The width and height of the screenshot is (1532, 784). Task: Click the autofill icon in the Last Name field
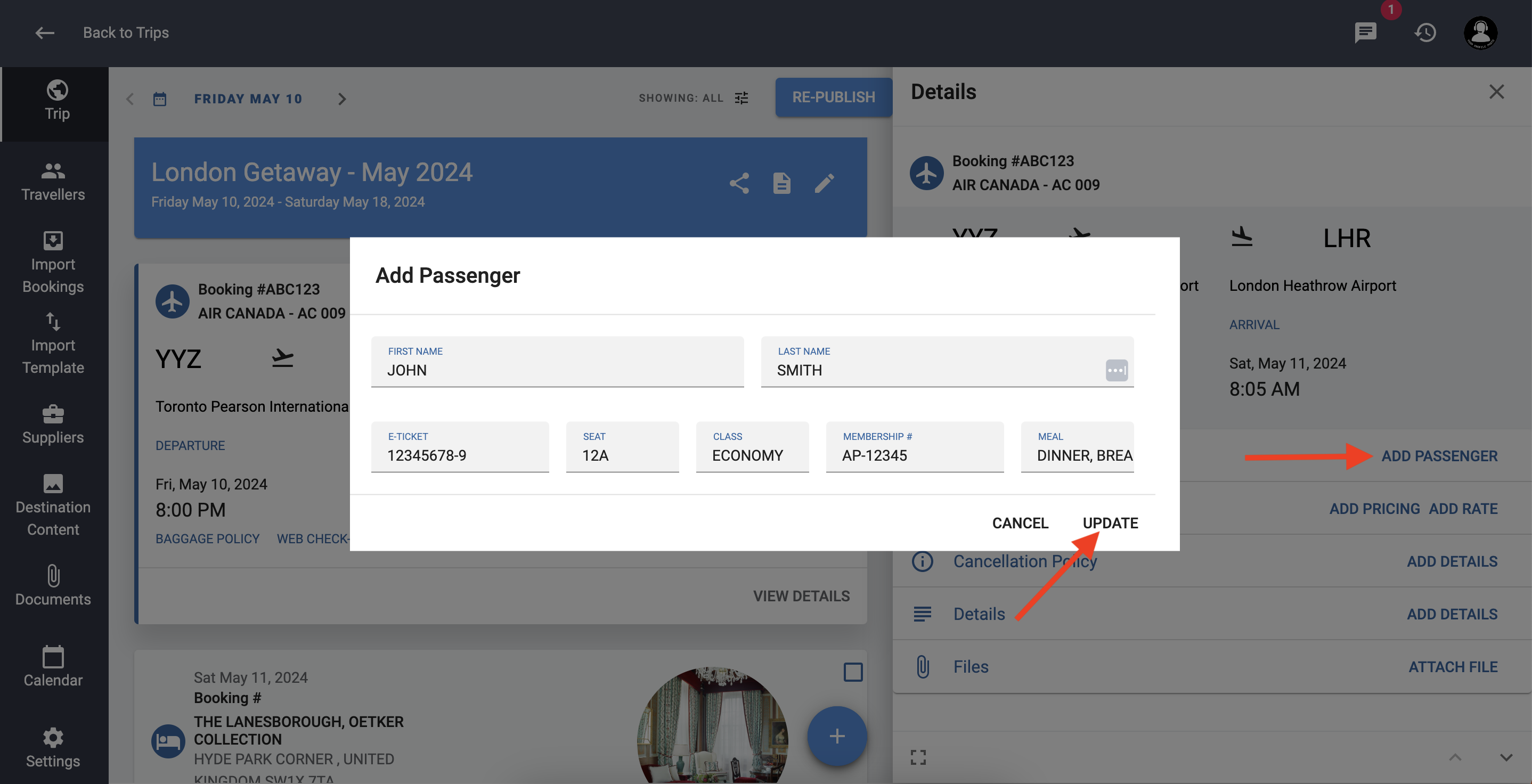1117,370
